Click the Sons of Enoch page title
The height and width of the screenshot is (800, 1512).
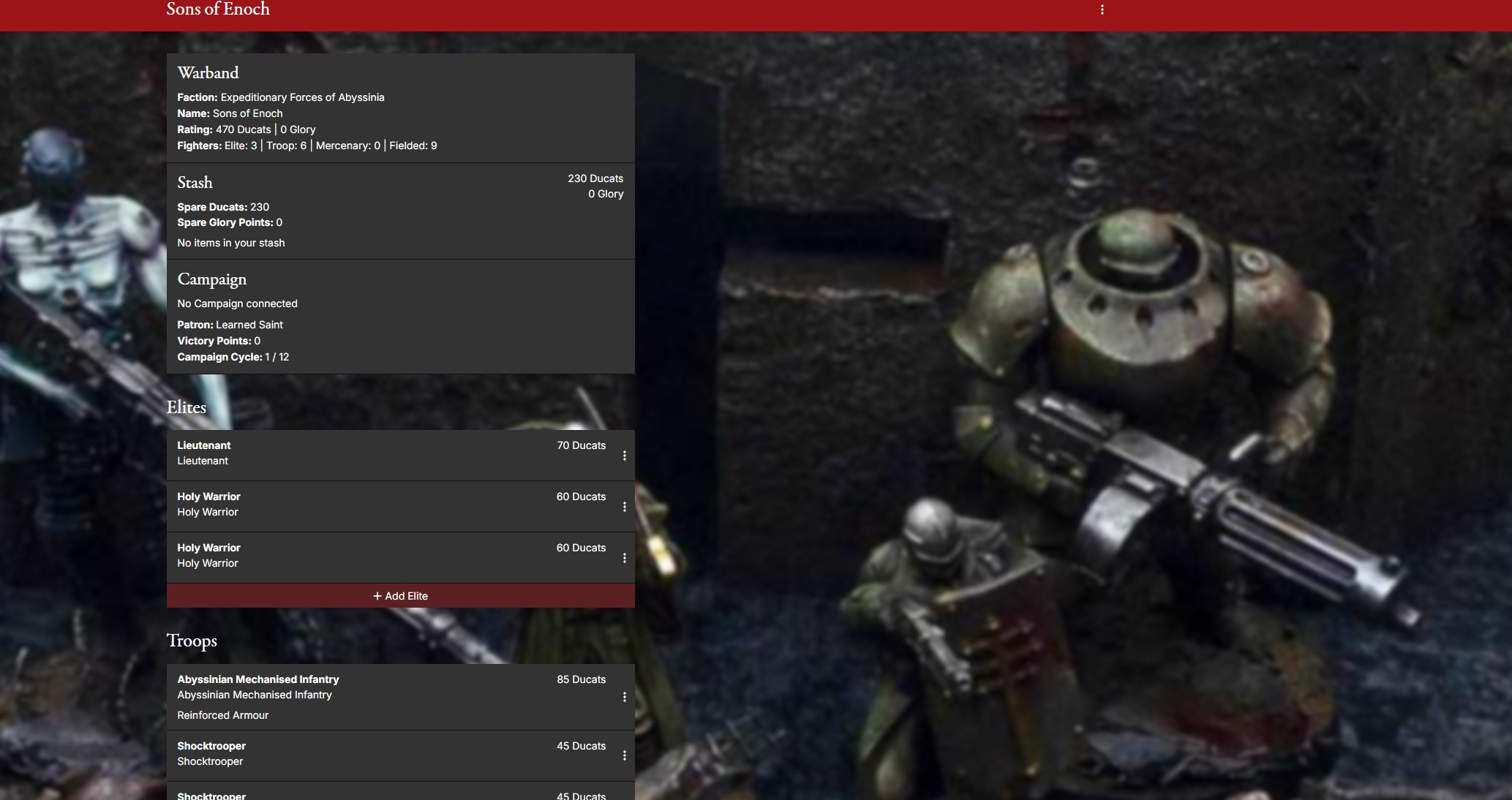[218, 10]
